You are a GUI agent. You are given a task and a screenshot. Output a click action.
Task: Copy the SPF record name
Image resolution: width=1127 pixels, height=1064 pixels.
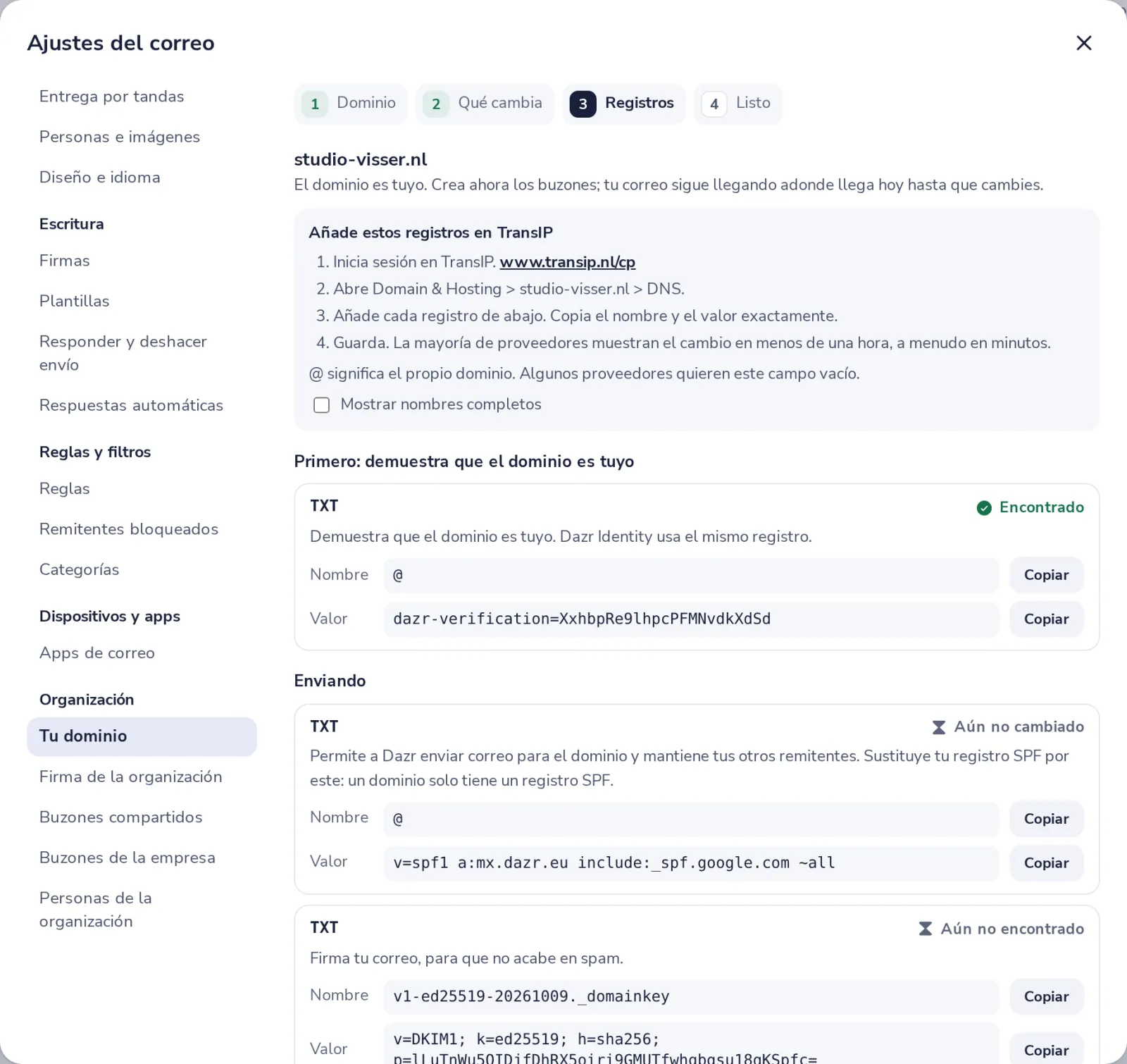tap(1046, 819)
